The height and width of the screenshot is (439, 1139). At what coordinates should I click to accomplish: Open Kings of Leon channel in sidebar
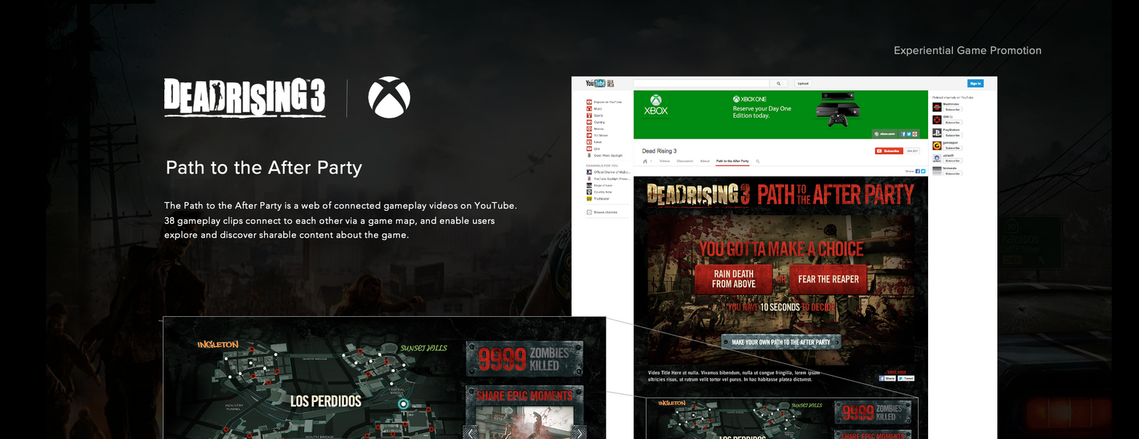point(599,185)
